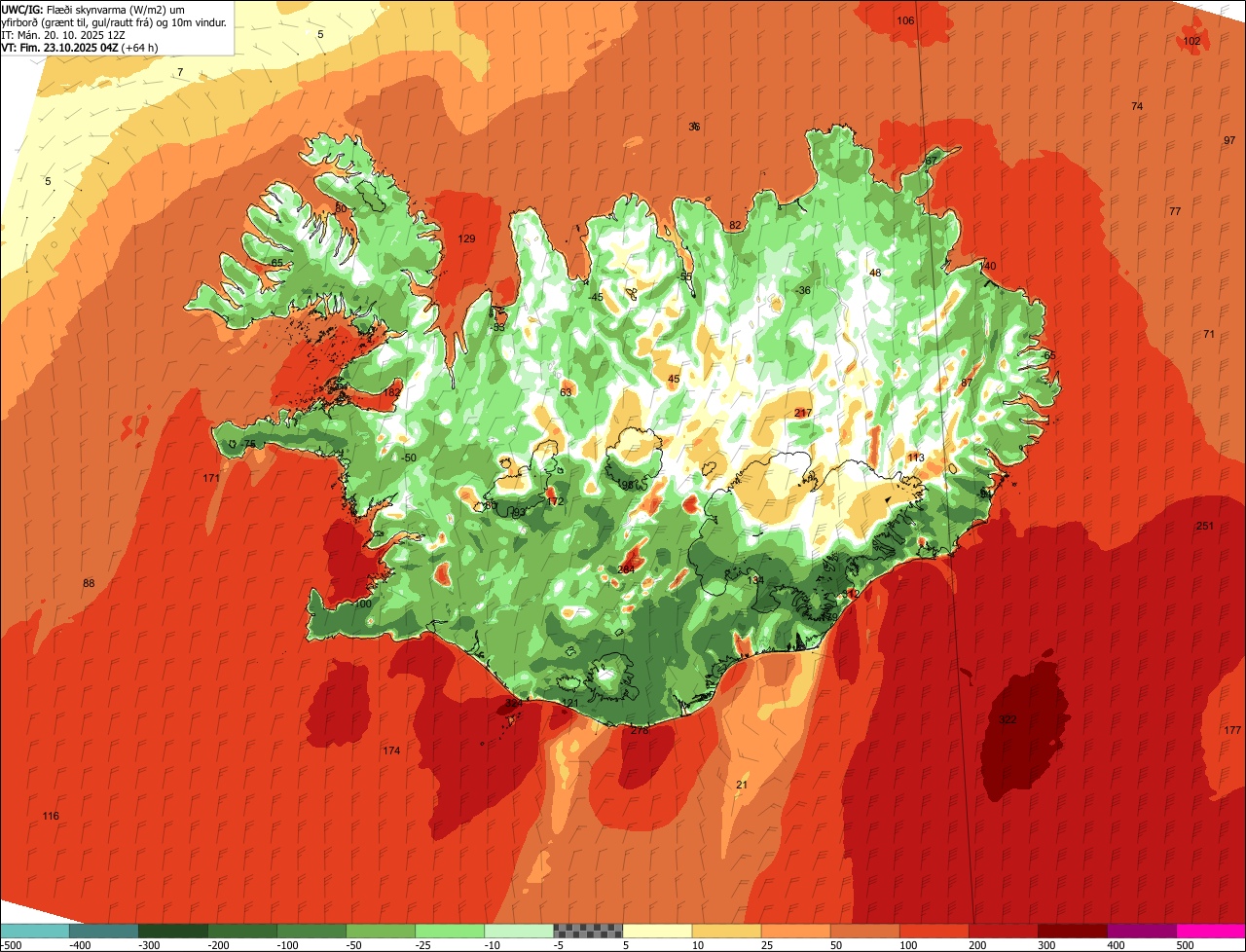
Task: Click the flux value '264' on the map
Action: coord(626,569)
